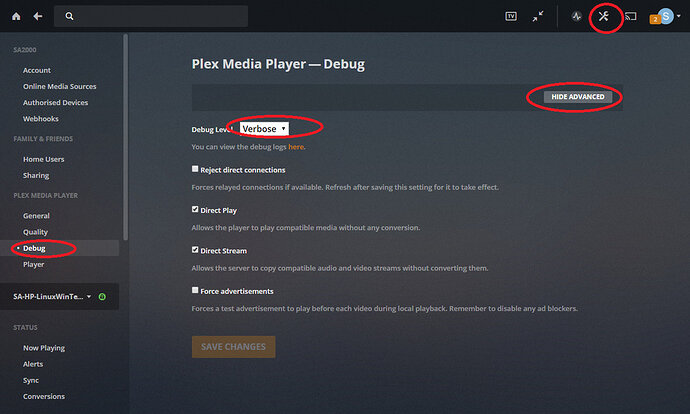Image resolution: width=690 pixels, height=414 pixels.
Task: Click the Hide Advanced button
Action: click(578, 97)
